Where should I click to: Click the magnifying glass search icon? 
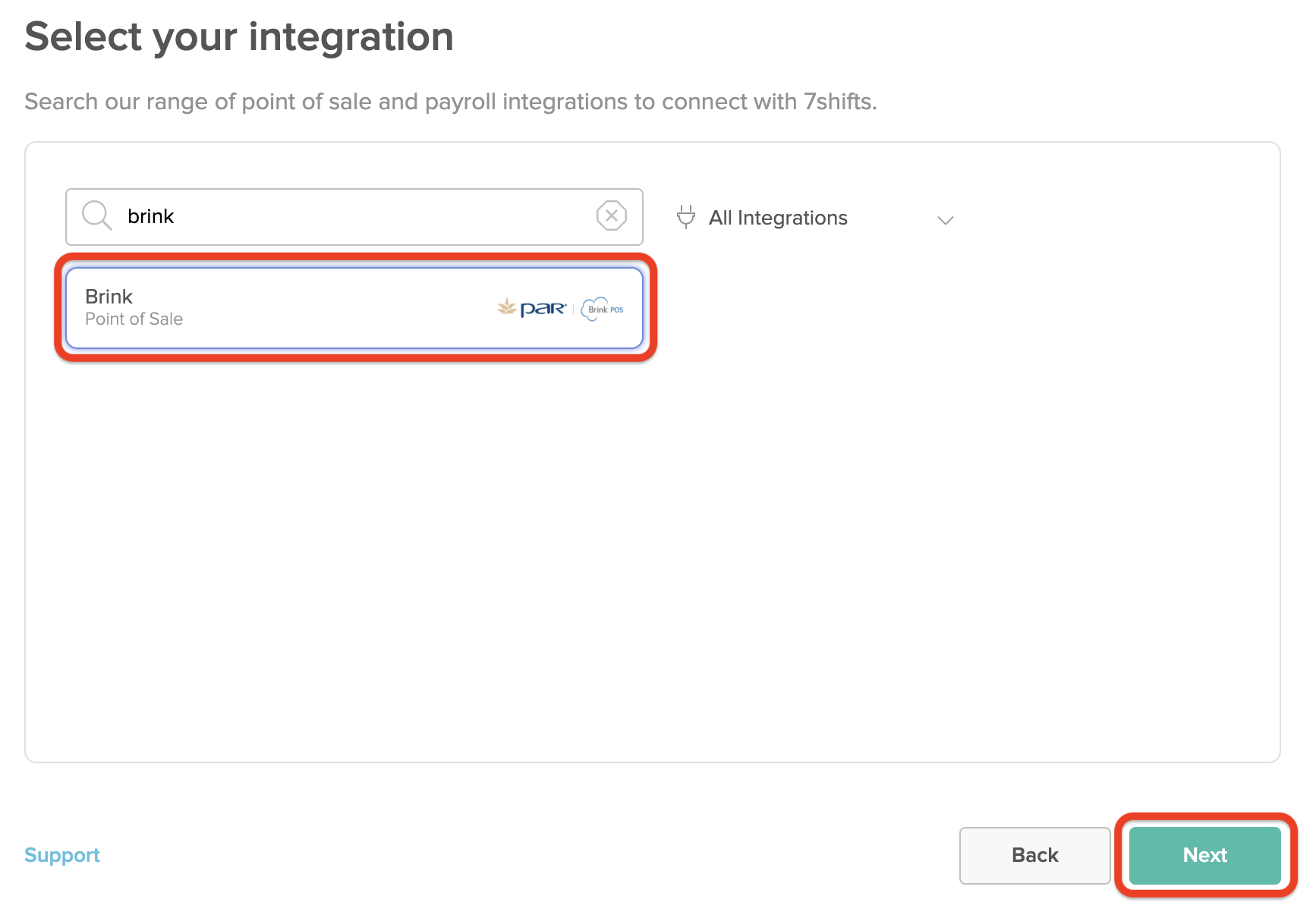pyautogui.click(x=96, y=215)
